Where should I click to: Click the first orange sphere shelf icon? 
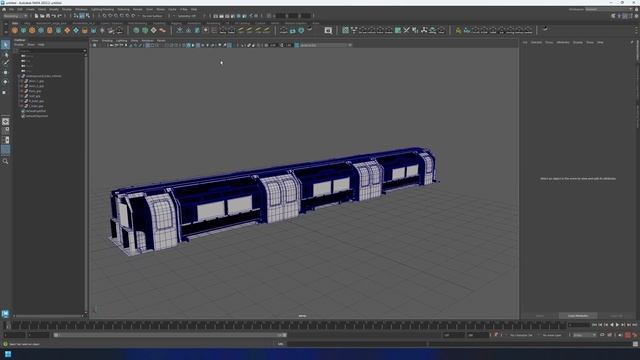click(15, 30)
